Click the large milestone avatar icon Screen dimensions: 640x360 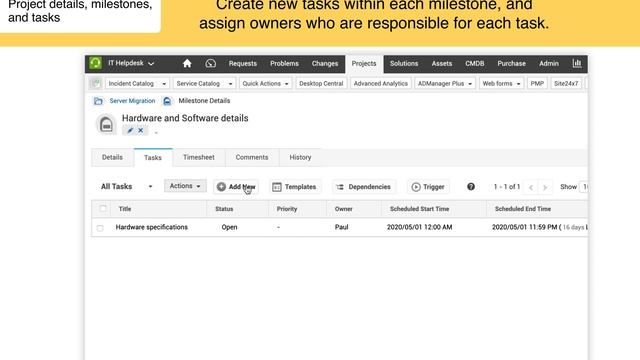106,124
